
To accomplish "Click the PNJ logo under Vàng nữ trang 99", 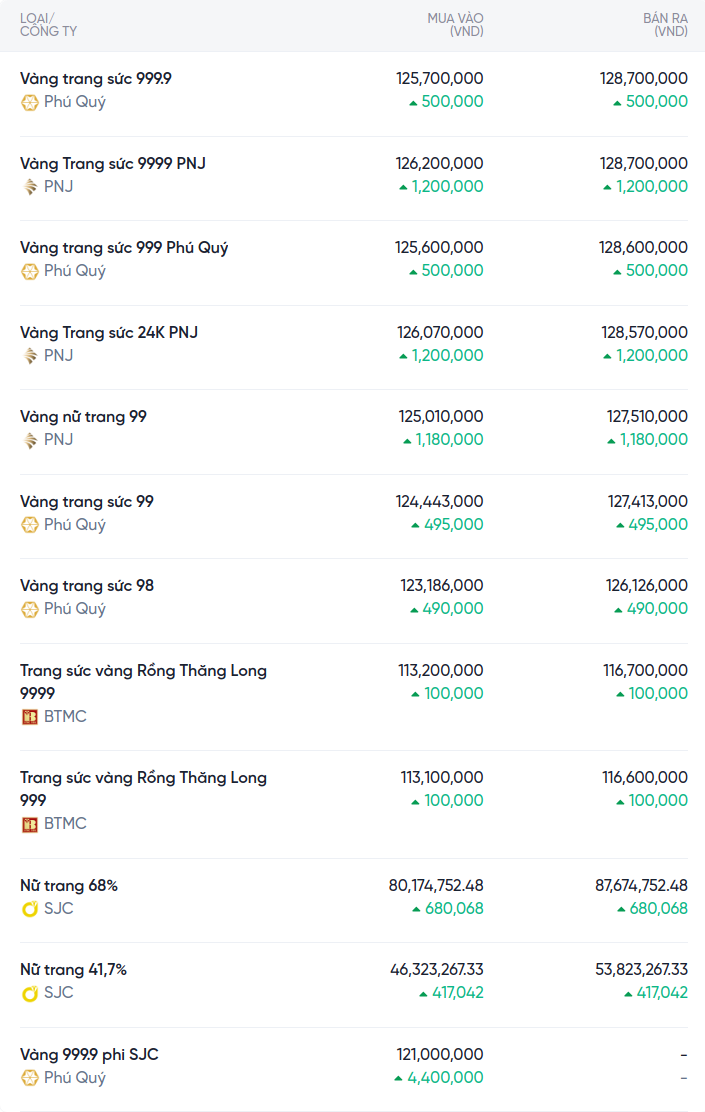I will 30,440.
